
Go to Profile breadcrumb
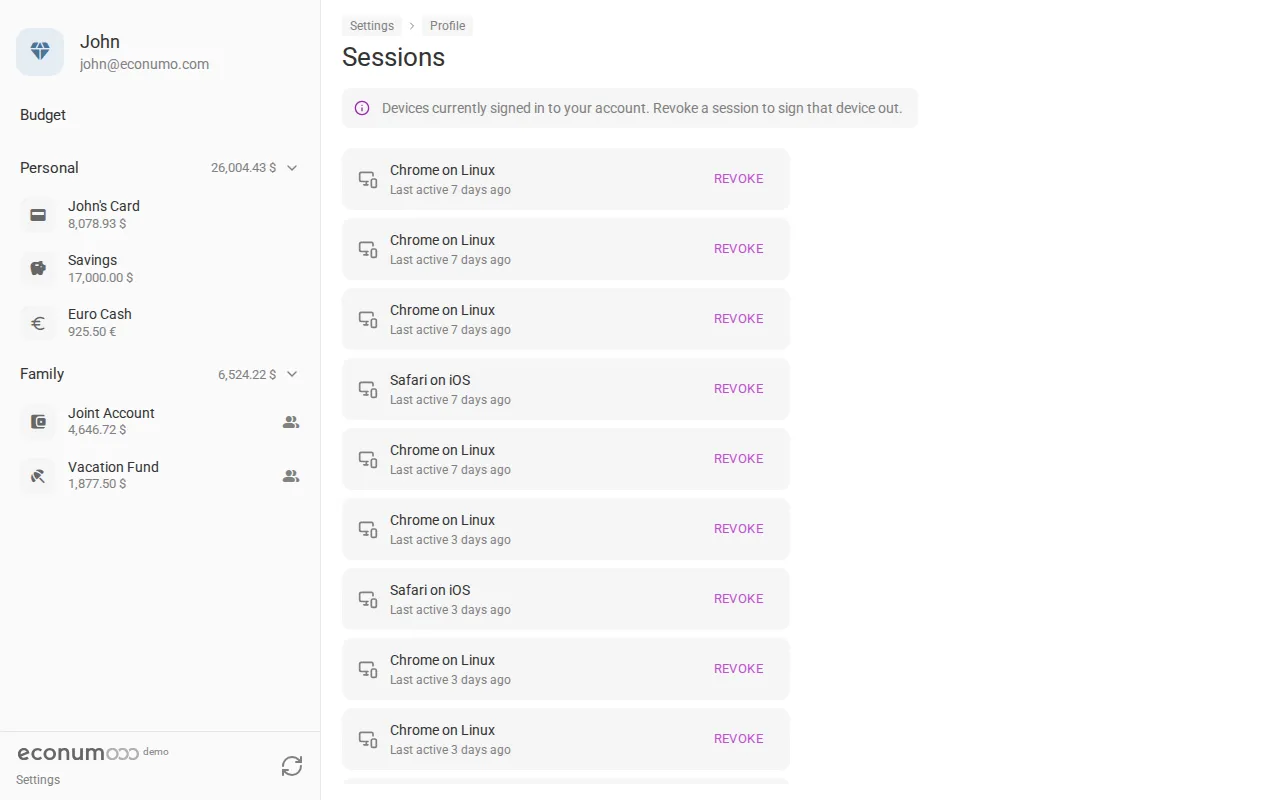tap(447, 26)
